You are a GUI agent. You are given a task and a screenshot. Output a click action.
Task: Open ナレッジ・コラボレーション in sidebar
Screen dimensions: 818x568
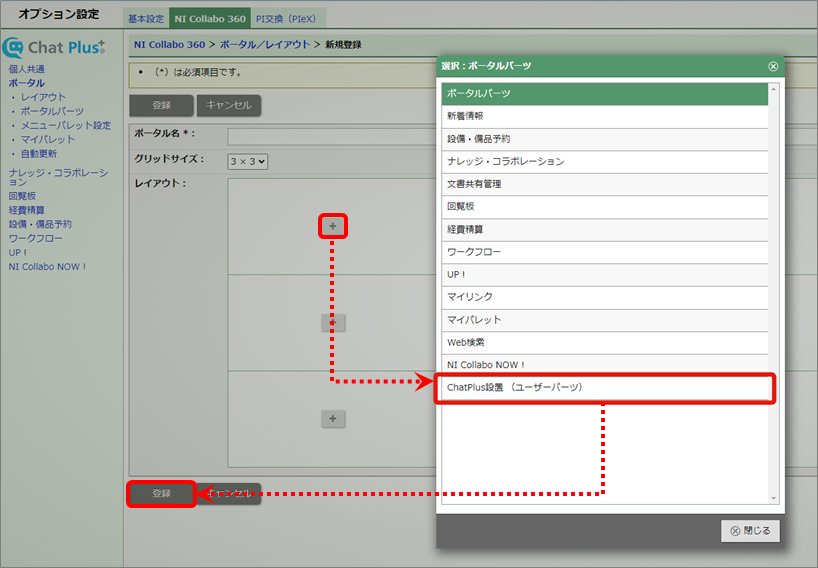click(58, 177)
